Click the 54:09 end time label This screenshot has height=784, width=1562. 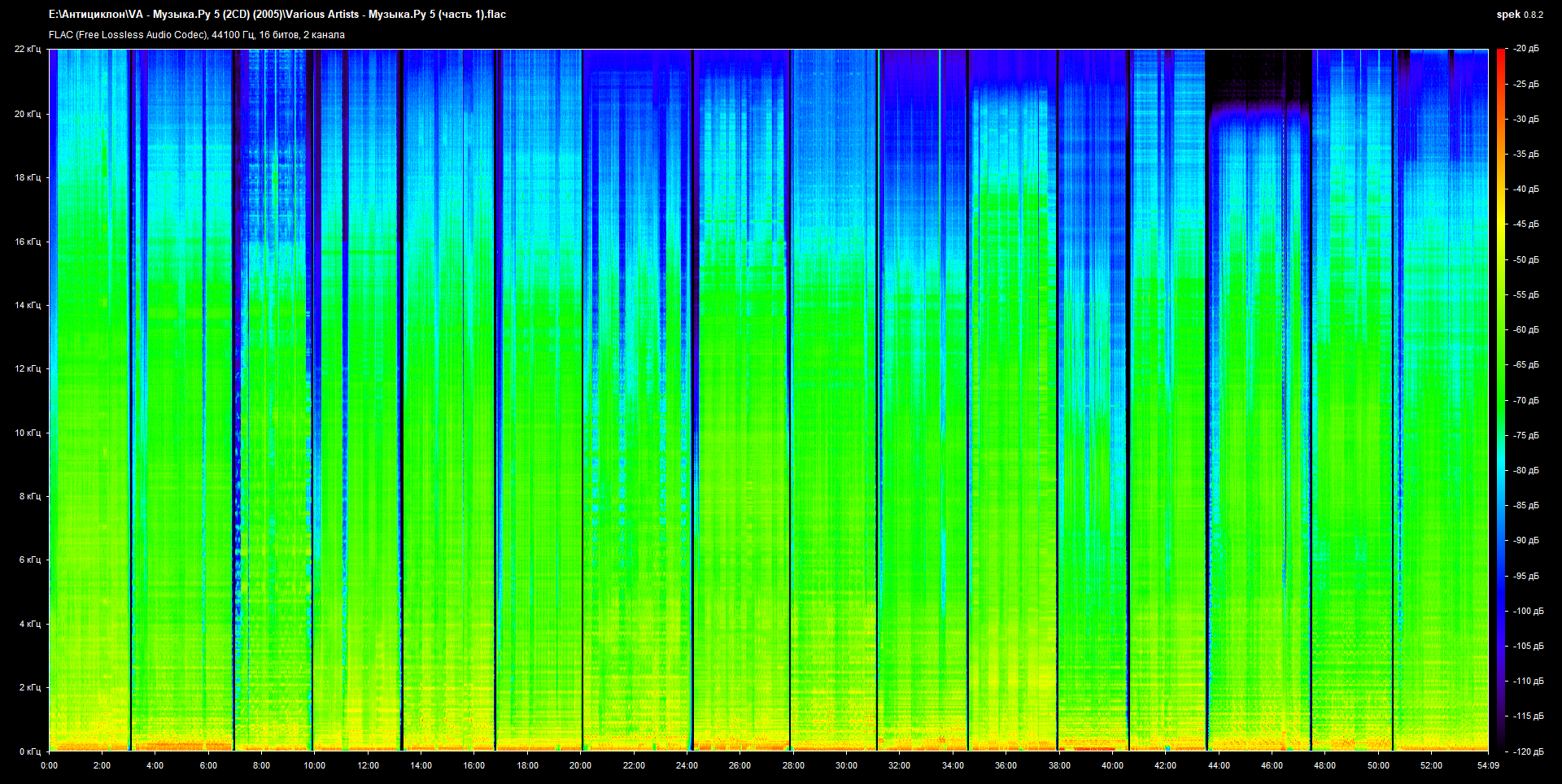pyautogui.click(x=1488, y=765)
